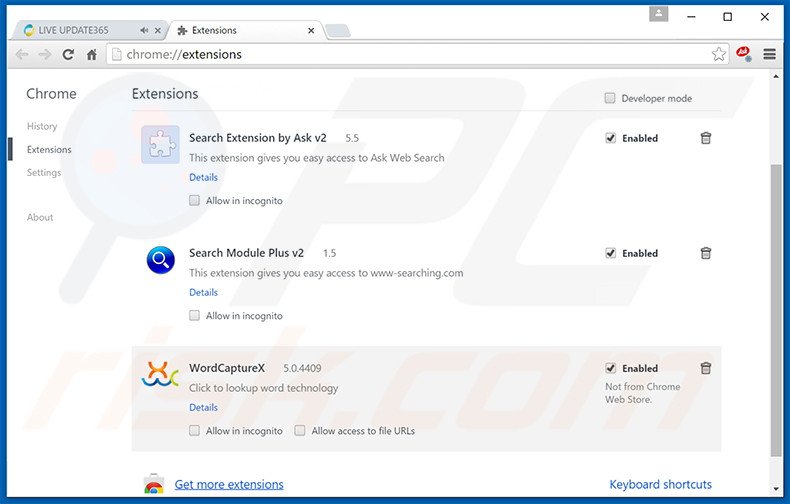
Task: Click the scrollbar up arrow
Action: click(776, 77)
